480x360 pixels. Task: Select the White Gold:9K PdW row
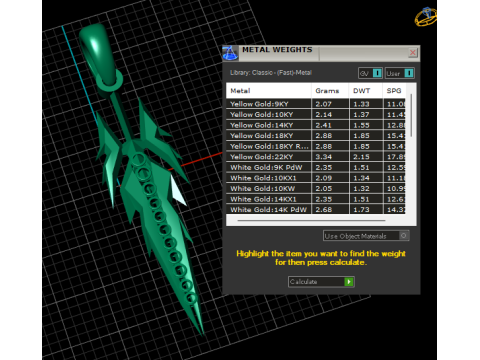click(316, 167)
